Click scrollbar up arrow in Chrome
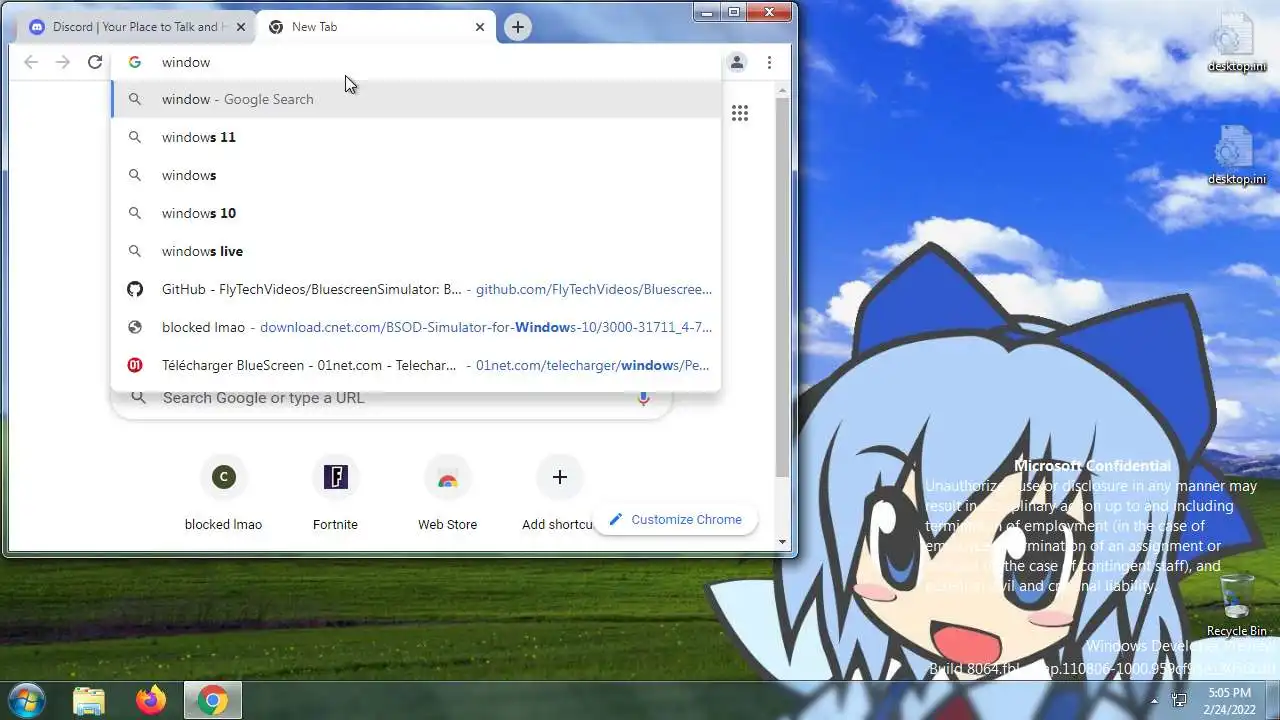The width and height of the screenshot is (1280, 720). (x=783, y=91)
